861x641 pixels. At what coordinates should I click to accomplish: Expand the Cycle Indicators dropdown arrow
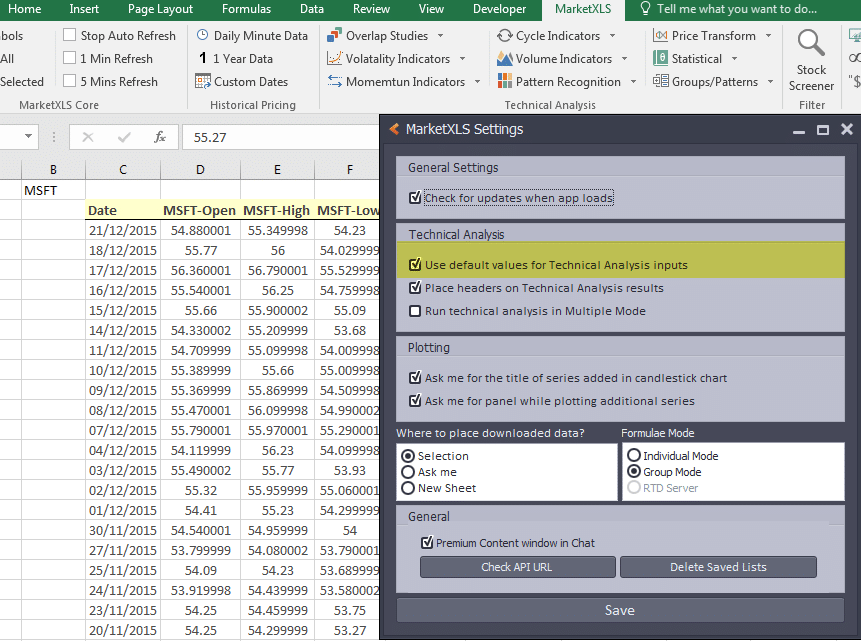pyautogui.click(x=612, y=36)
